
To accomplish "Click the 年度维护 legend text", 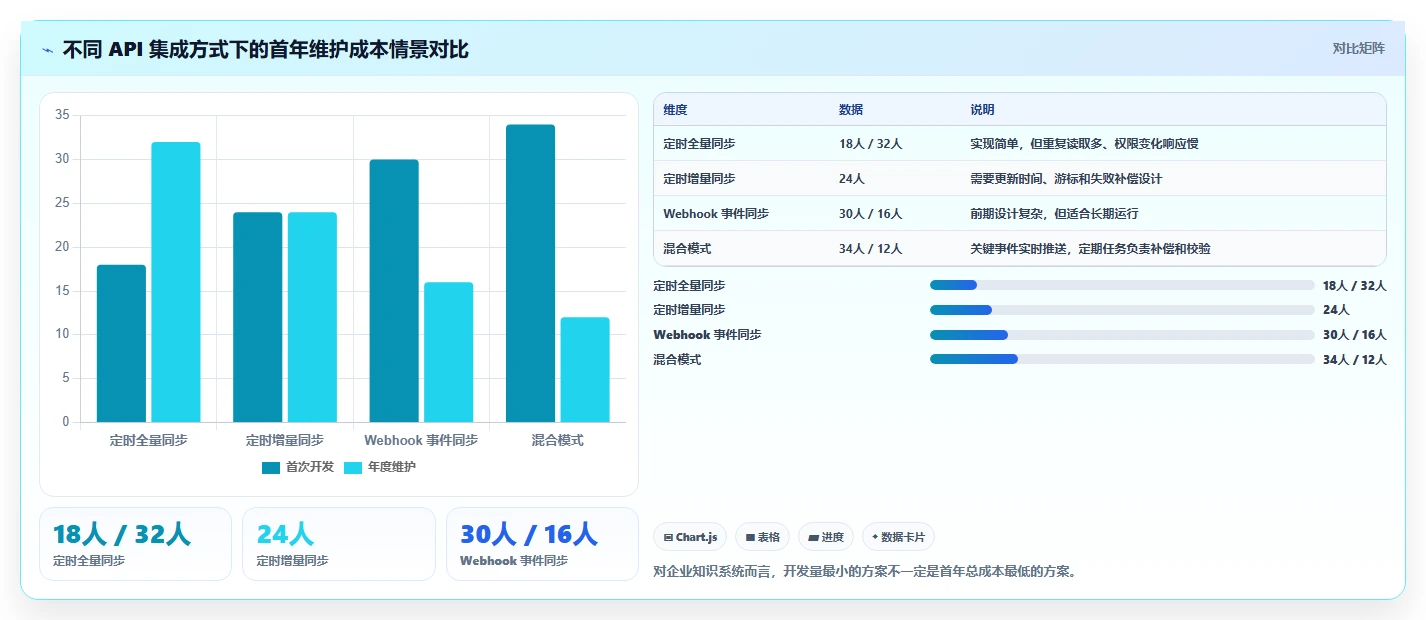I will 392,467.
